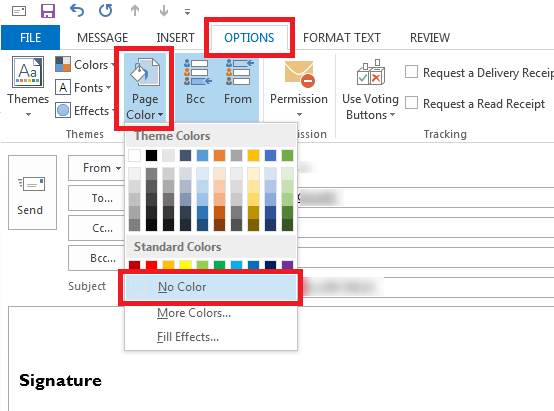The image size is (554, 411).
Task: Select the standard light blue color swatch
Action: click(x=236, y=265)
